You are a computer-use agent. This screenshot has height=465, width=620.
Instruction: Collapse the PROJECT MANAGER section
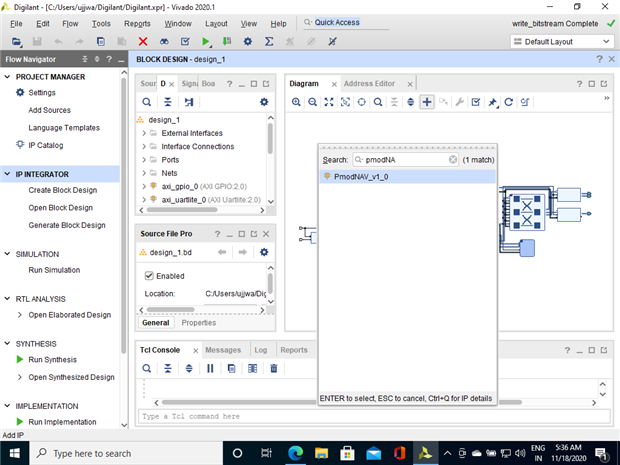(x=8, y=76)
